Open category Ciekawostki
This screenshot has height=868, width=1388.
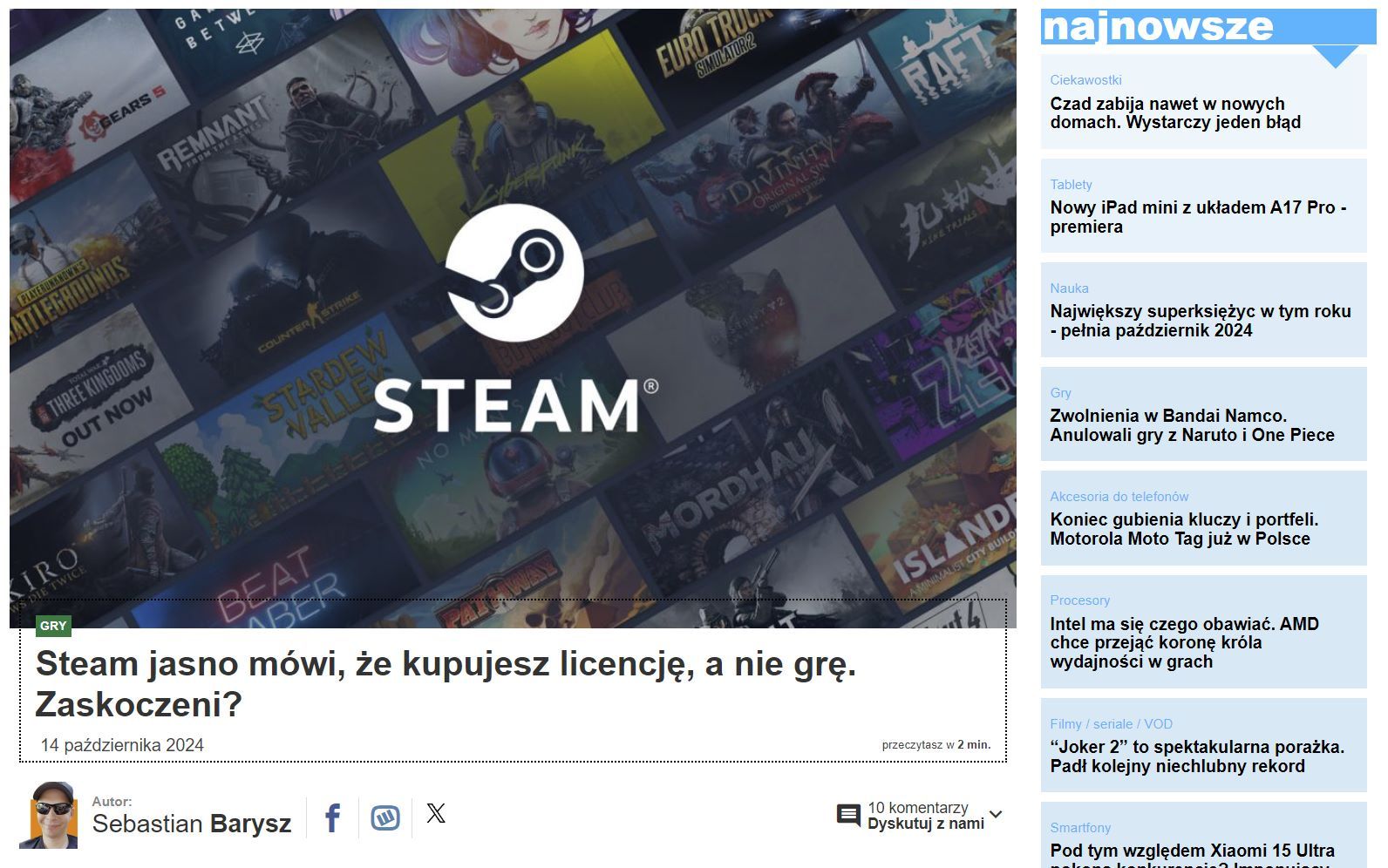point(1085,80)
